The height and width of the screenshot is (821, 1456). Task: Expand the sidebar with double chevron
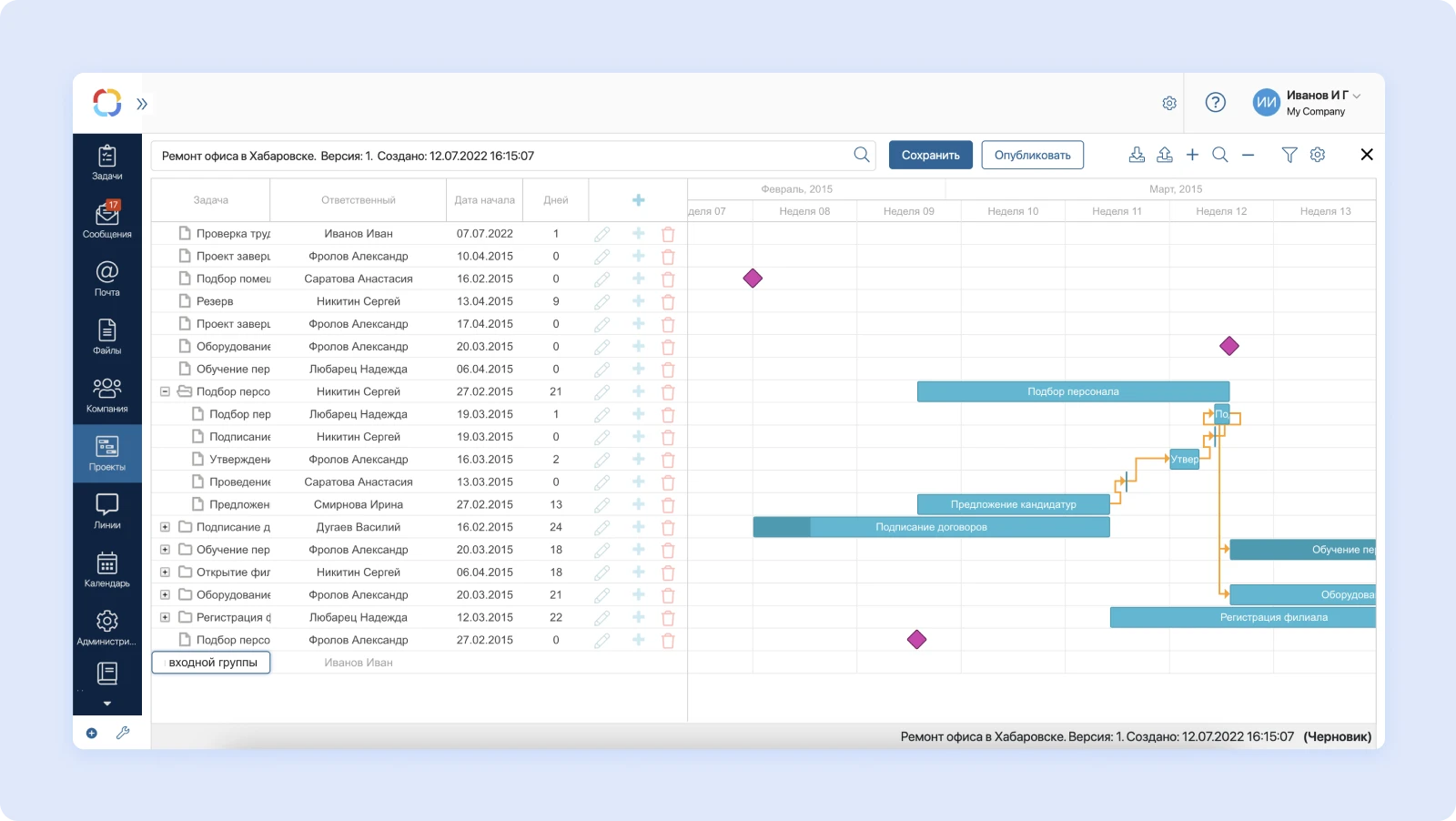click(142, 104)
